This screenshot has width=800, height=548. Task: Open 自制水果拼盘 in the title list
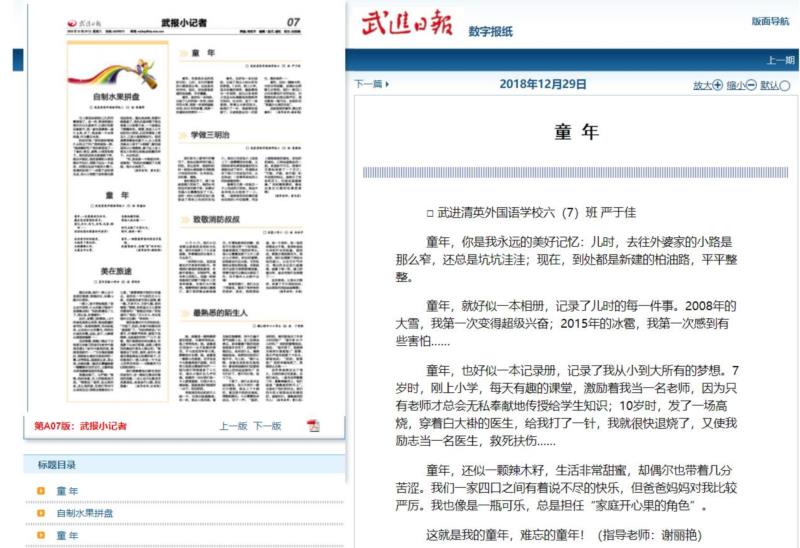click(84, 513)
